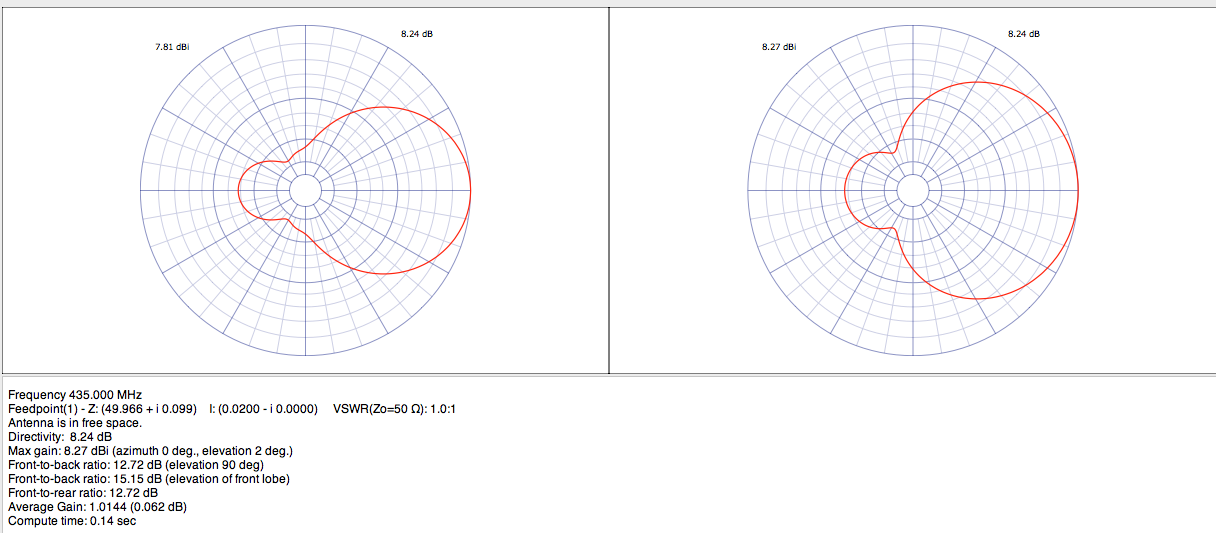Select the 8.24 dB label above left plot

coord(417,34)
